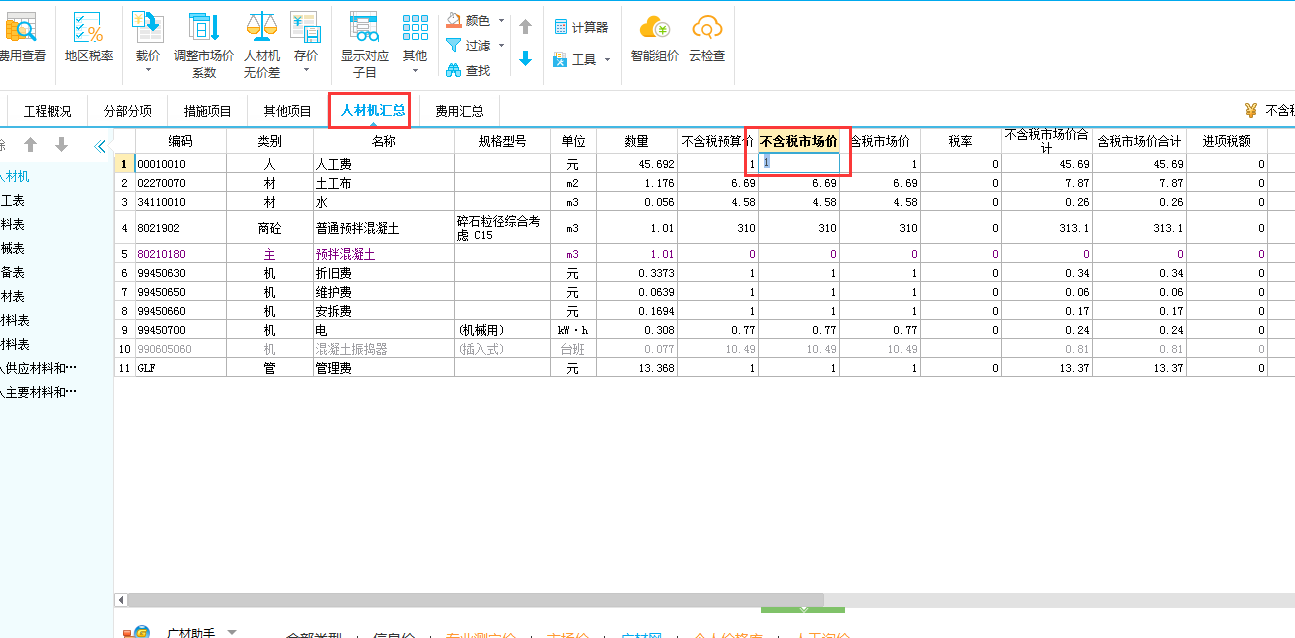
Task: Expand the 载价 dropdown arrow
Action: (x=148, y=71)
